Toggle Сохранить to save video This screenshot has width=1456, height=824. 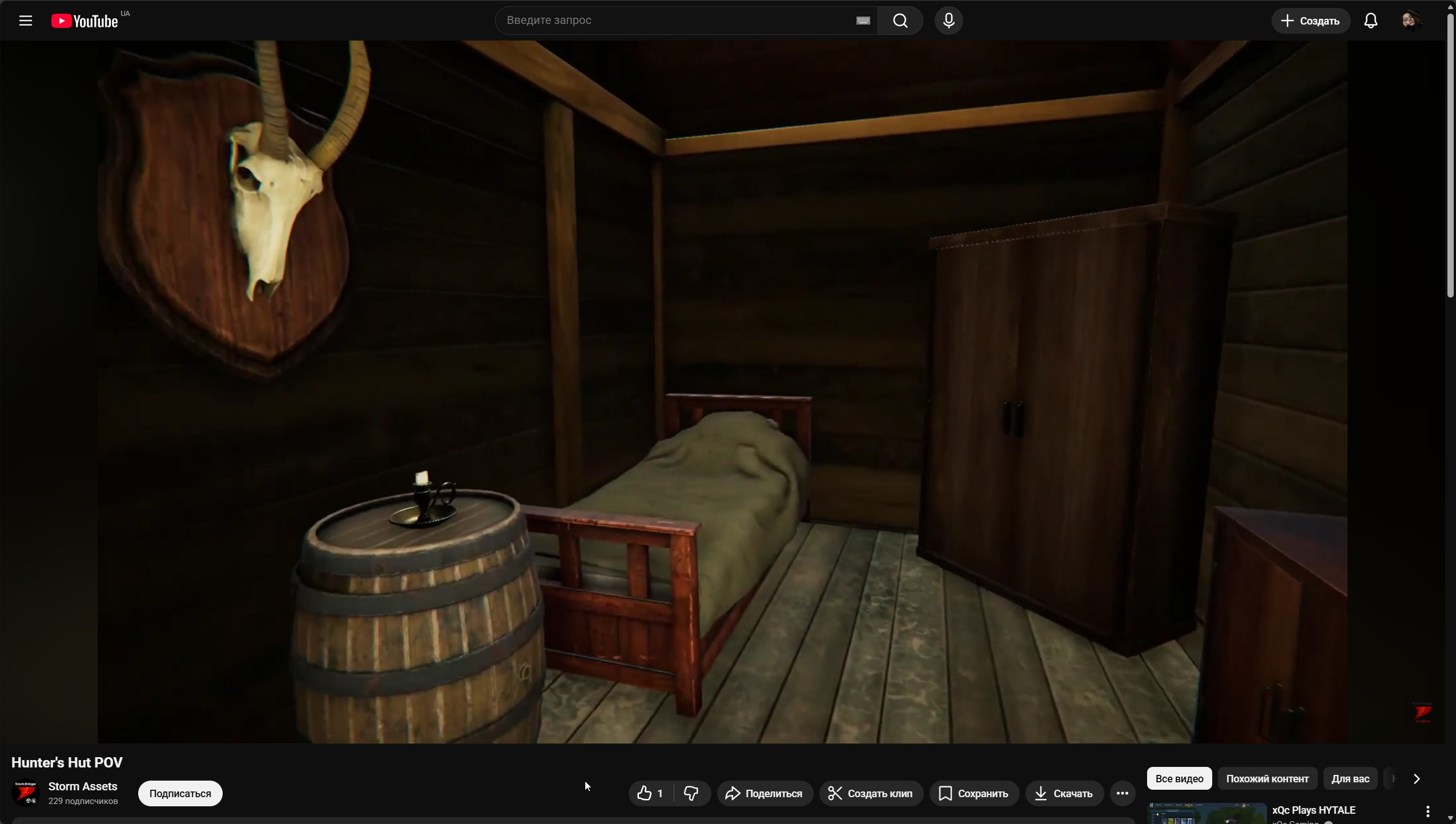coord(974,793)
